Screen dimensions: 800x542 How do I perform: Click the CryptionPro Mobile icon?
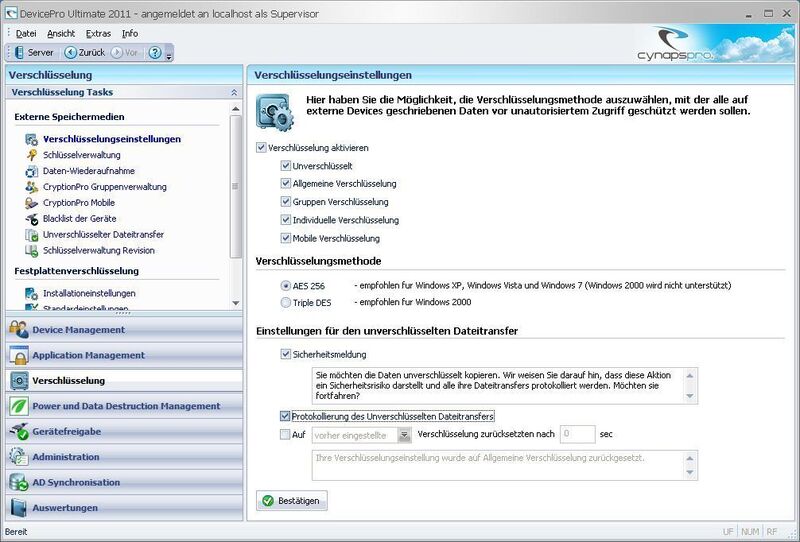pyautogui.click(x=32, y=203)
